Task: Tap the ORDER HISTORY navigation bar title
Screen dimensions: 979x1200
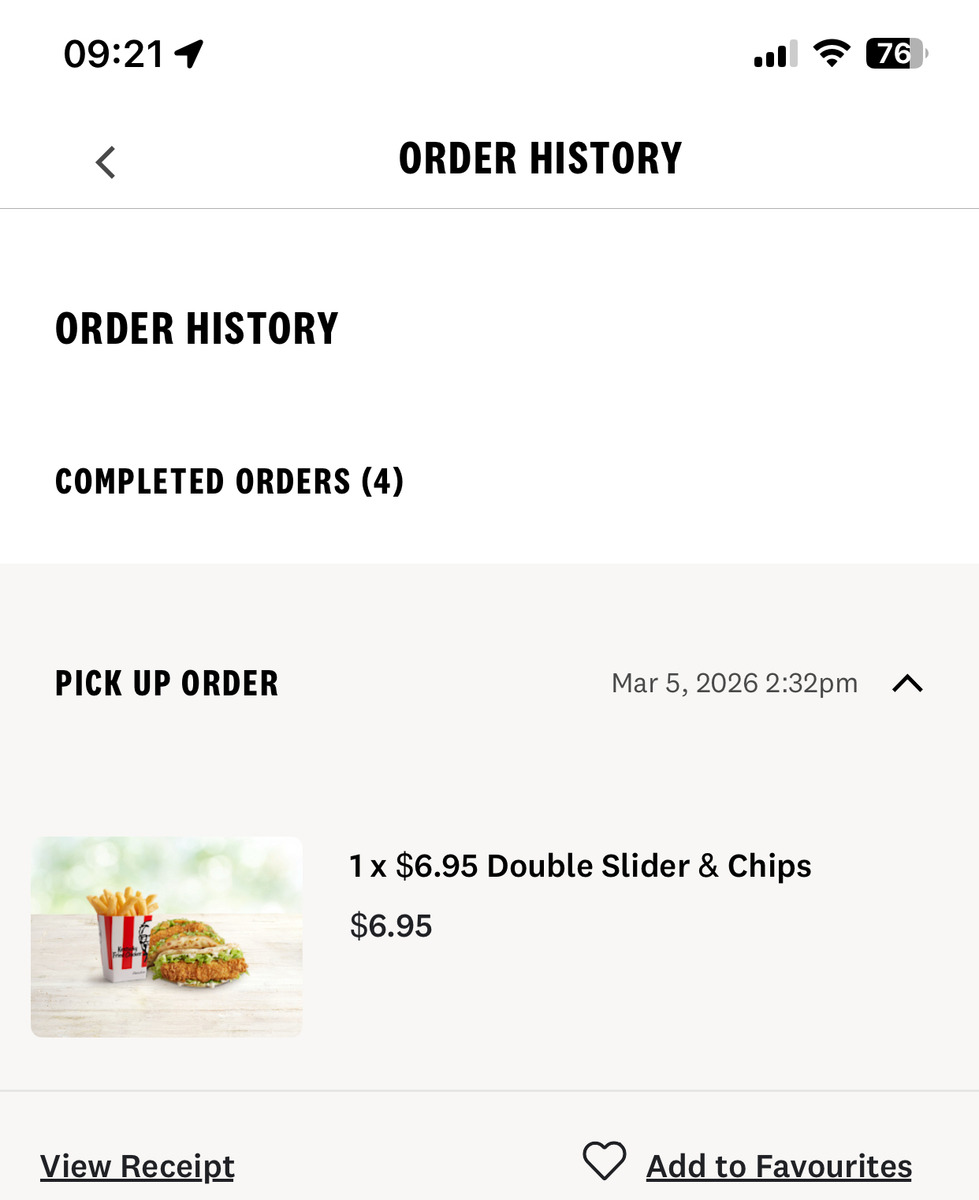Action: [540, 159]
